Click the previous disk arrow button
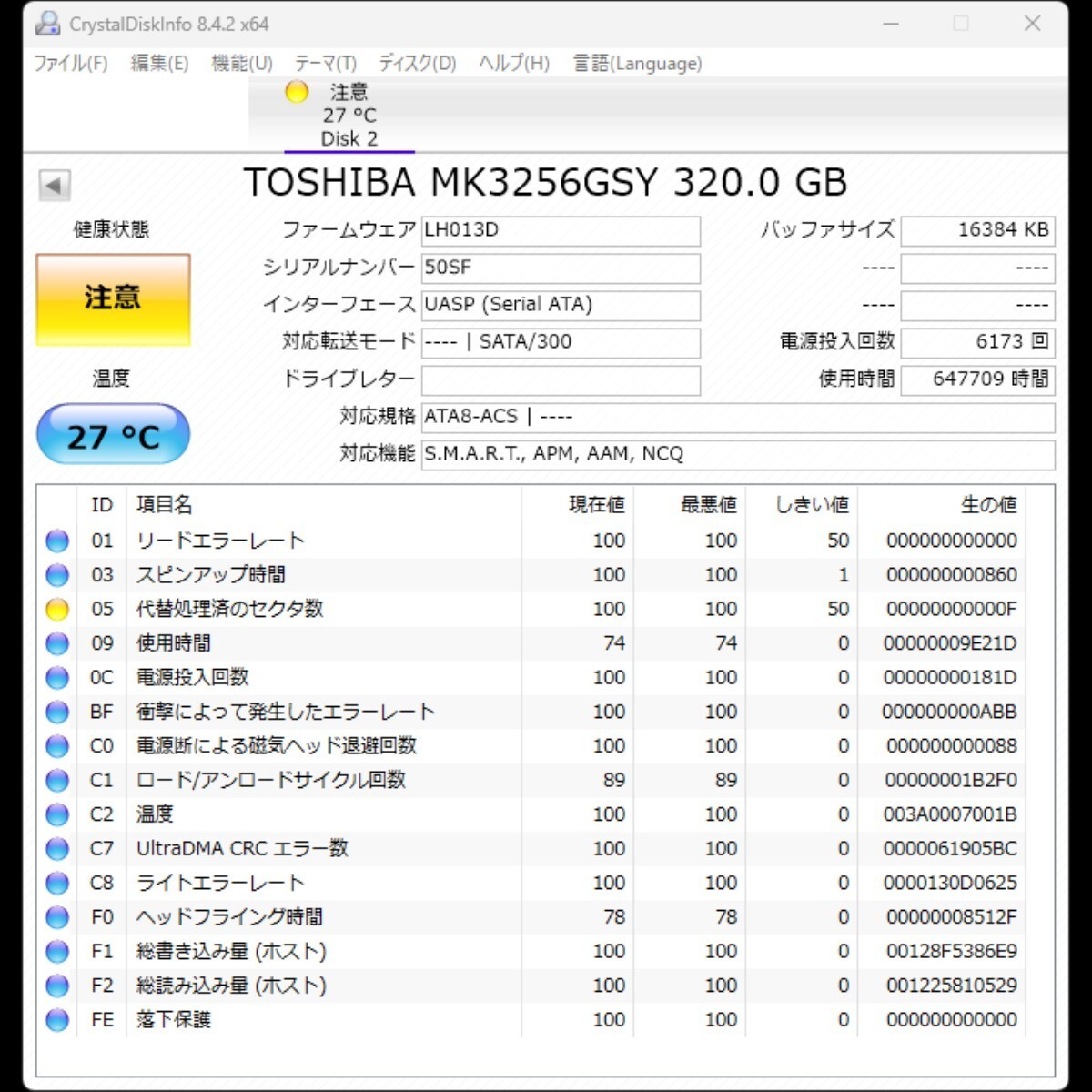Image resolution: width=1092 pixels, height=1092 pixels. pos(54,186)
